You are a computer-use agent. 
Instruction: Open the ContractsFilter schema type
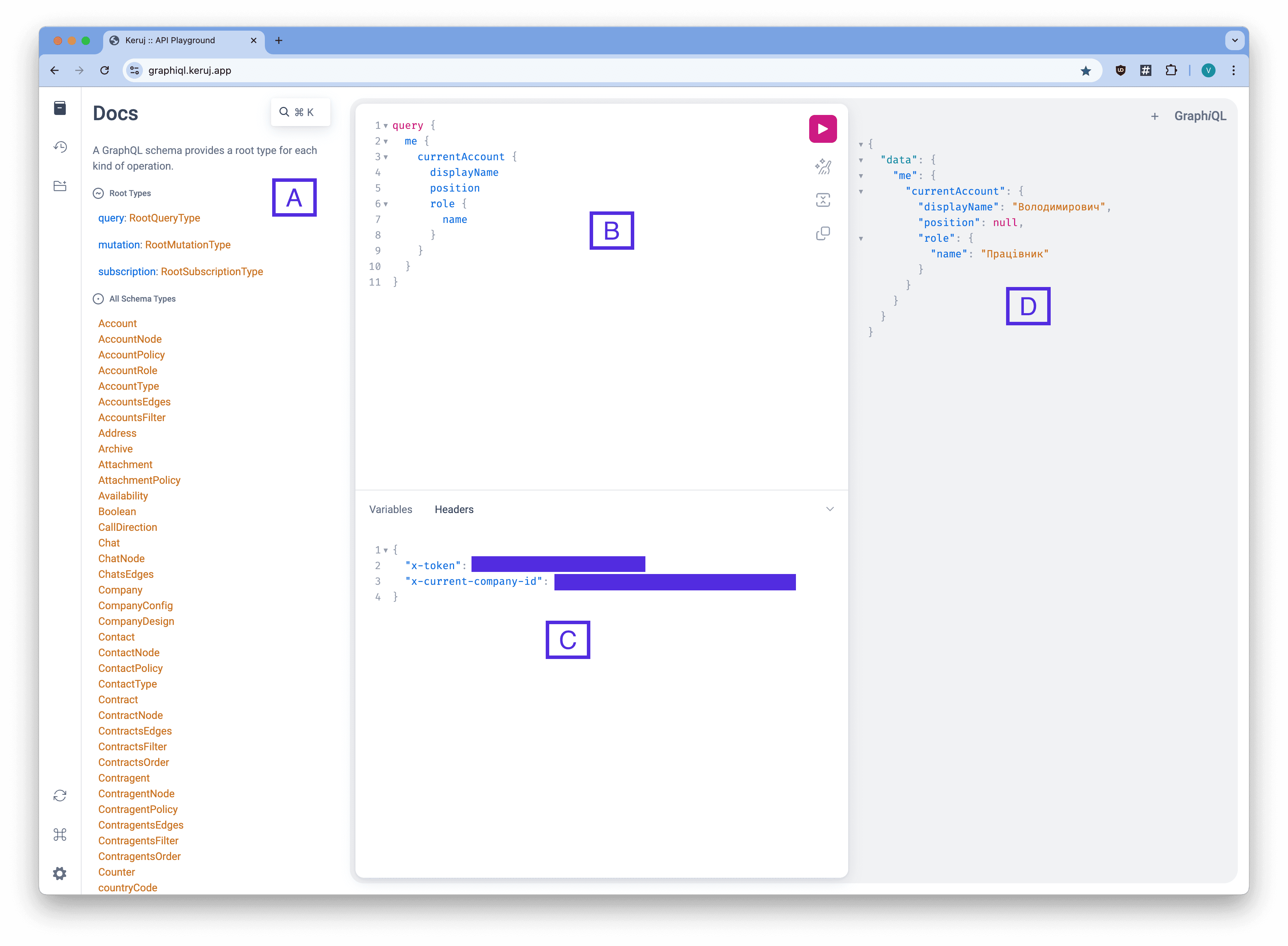(132, 747)
